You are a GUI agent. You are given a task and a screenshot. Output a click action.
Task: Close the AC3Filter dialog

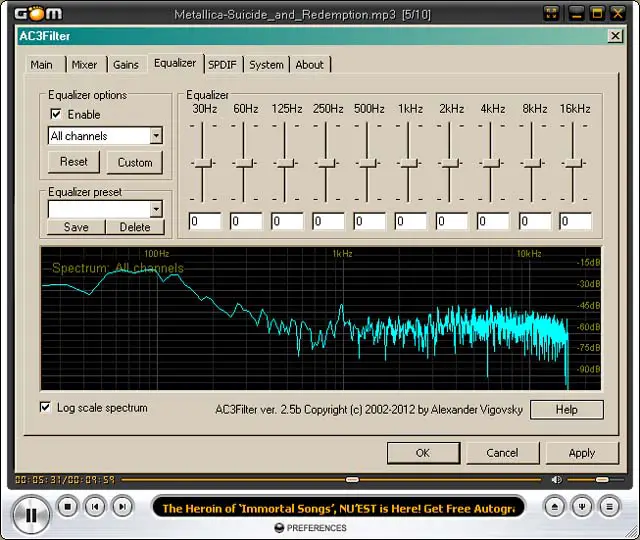[615, 36]
